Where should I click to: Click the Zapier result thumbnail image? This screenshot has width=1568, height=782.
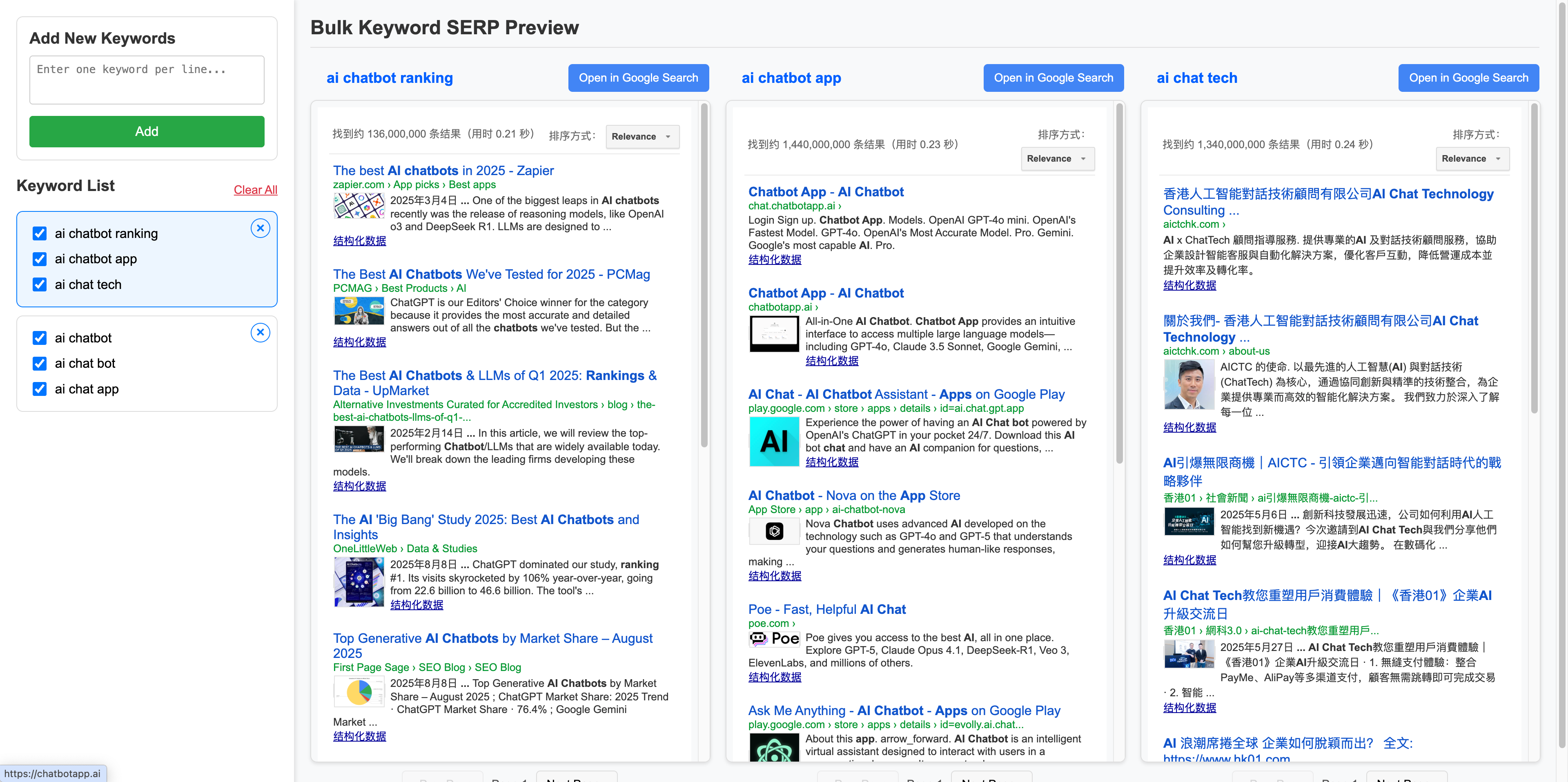click(359, 206)
